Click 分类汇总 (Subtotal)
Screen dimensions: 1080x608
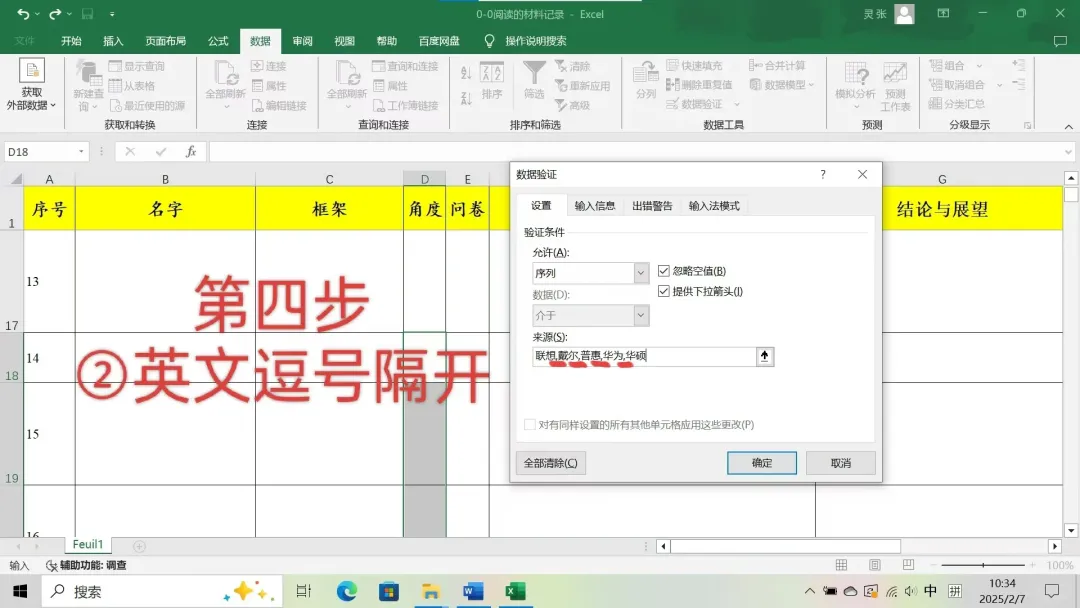click(x=957, y=104)
